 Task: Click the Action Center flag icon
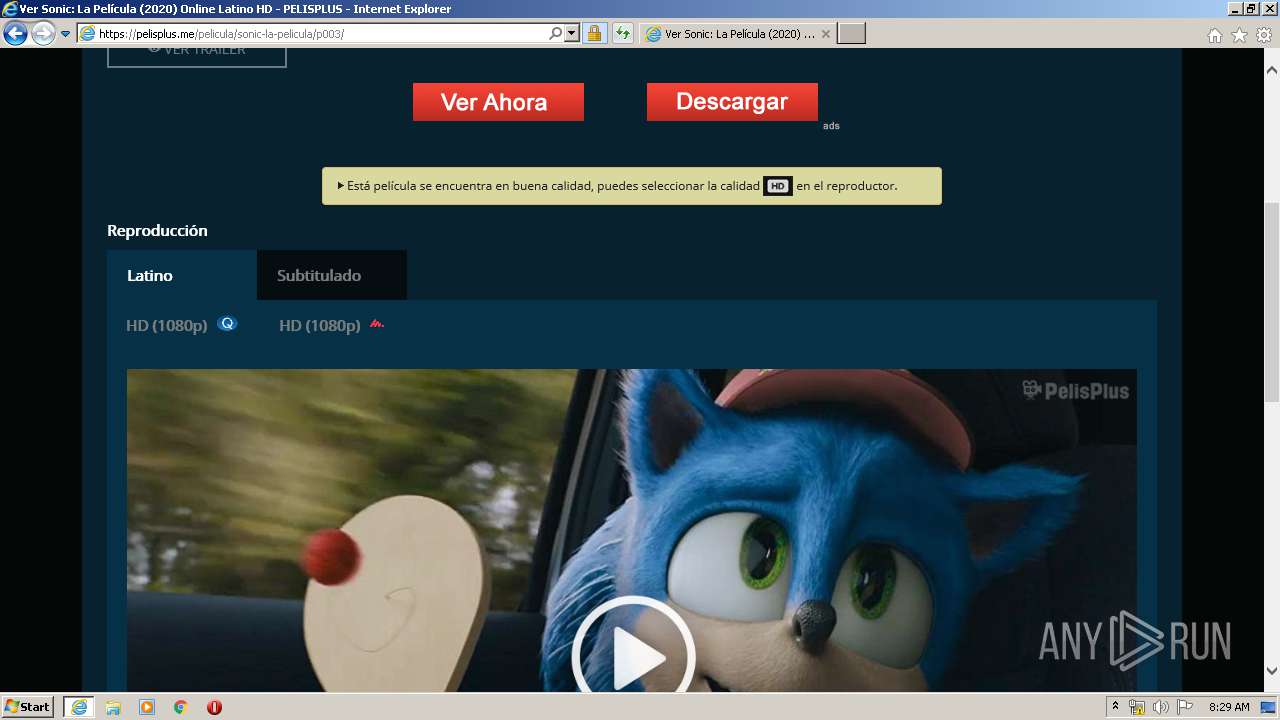tap(1185, 707)
